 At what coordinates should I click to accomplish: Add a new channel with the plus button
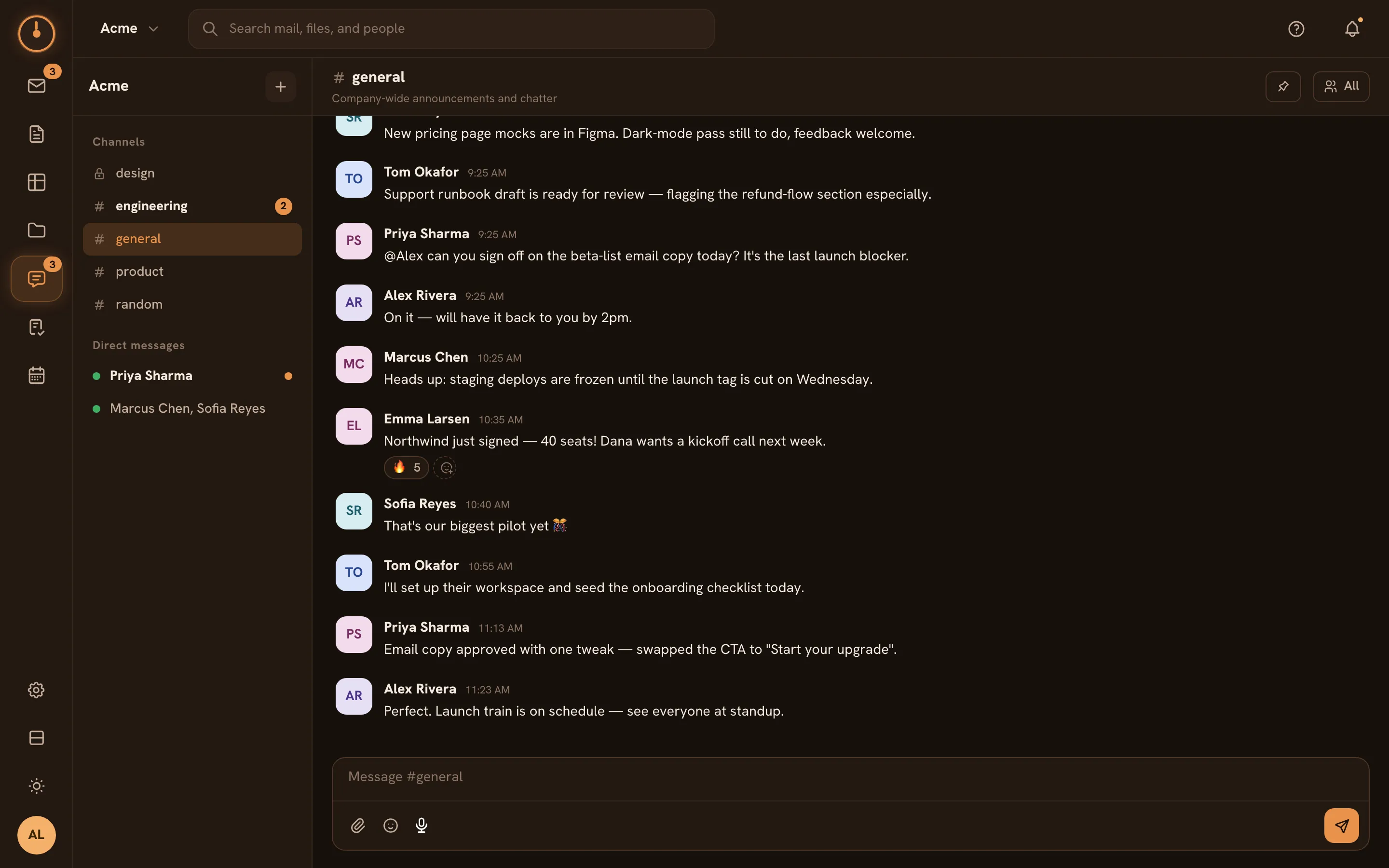click(x=280, y=86)
